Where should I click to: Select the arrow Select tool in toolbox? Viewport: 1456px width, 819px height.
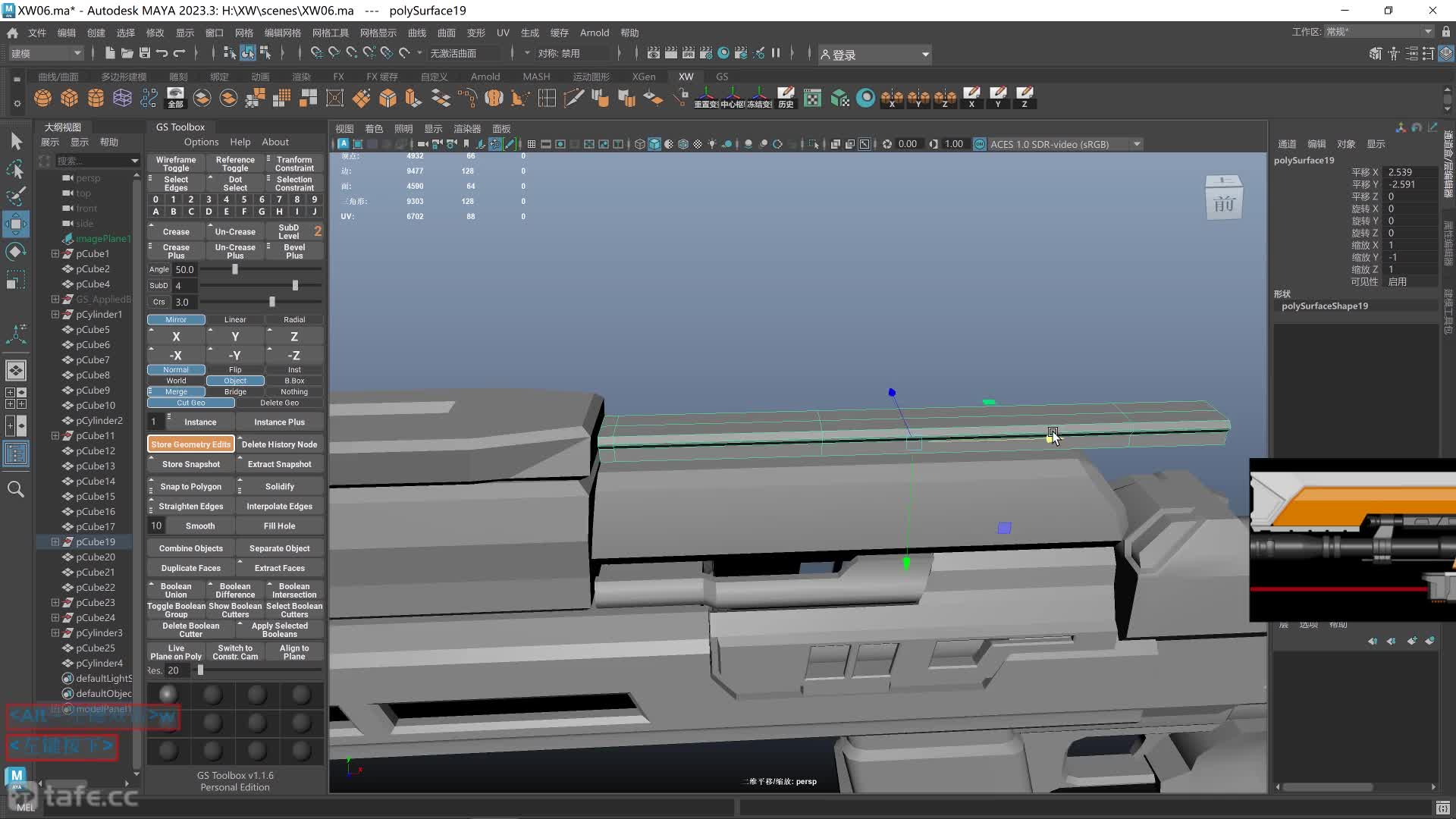tap(16, 141)
